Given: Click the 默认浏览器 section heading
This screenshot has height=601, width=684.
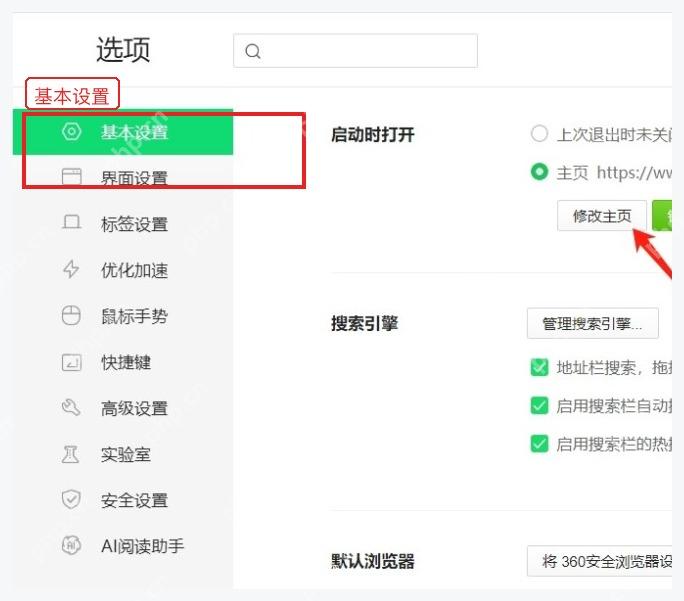Looking at the screenshot, I should point(373,561).
